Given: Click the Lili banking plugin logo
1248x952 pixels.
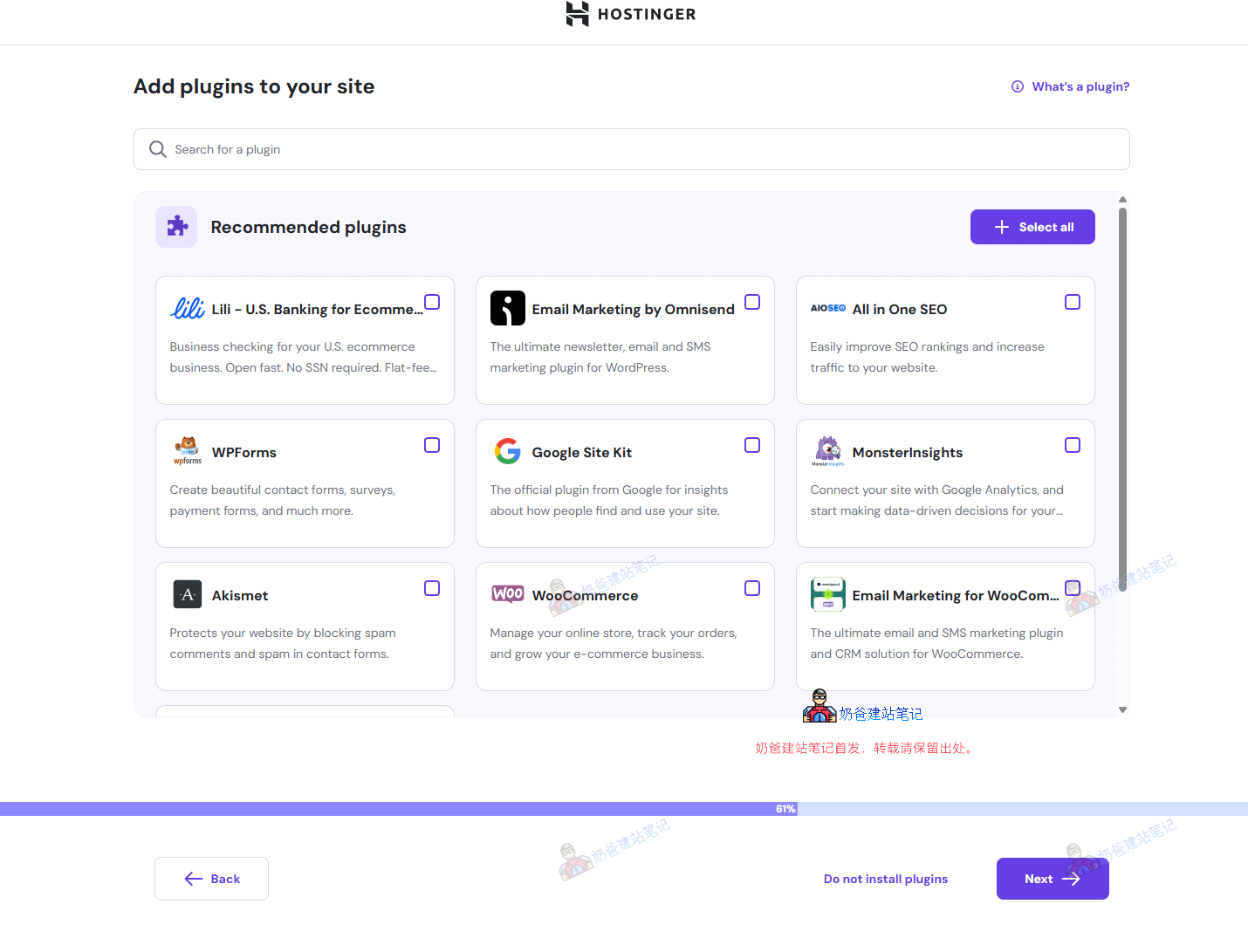Looking at the screenshot, I should click(x=187, y=309).
